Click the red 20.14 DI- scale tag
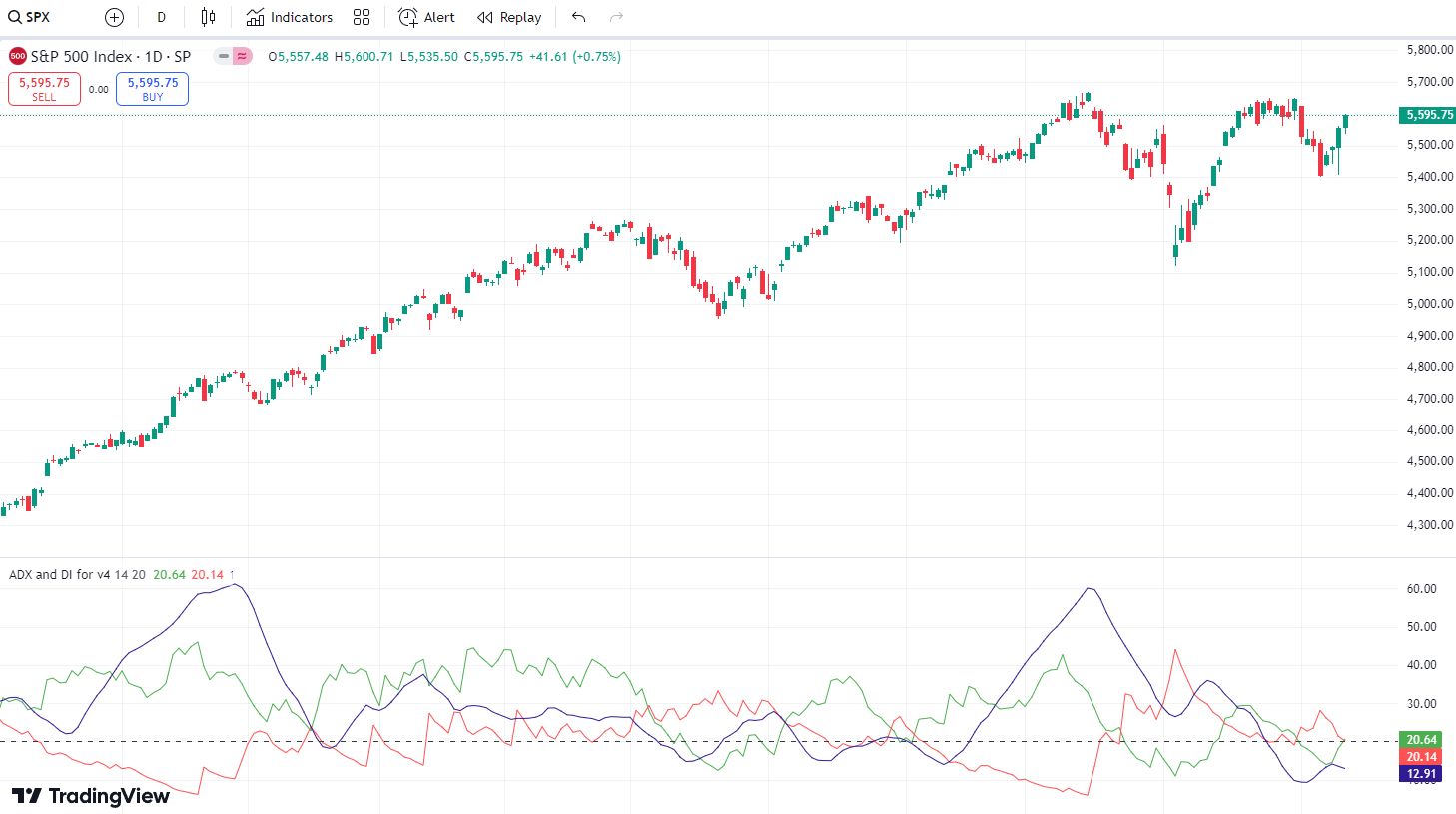 (x=1421, y=757)
